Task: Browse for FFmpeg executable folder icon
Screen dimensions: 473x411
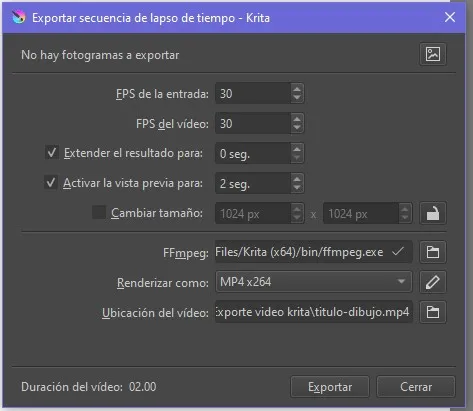Action: coord(433,252)
